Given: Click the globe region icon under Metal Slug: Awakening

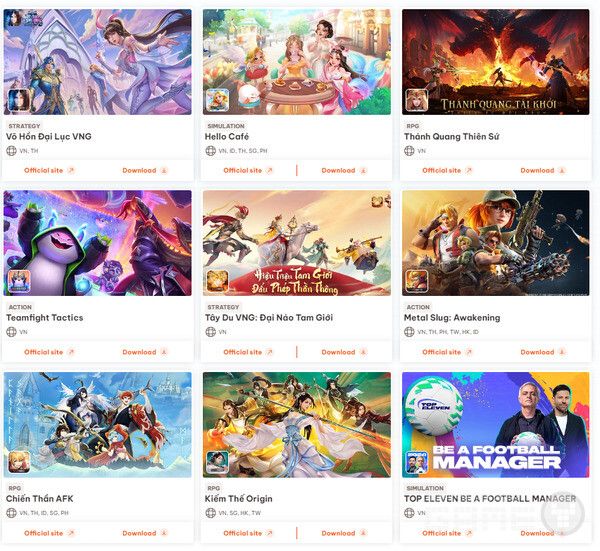Looking at the screenshot, I should coord(409,332).
